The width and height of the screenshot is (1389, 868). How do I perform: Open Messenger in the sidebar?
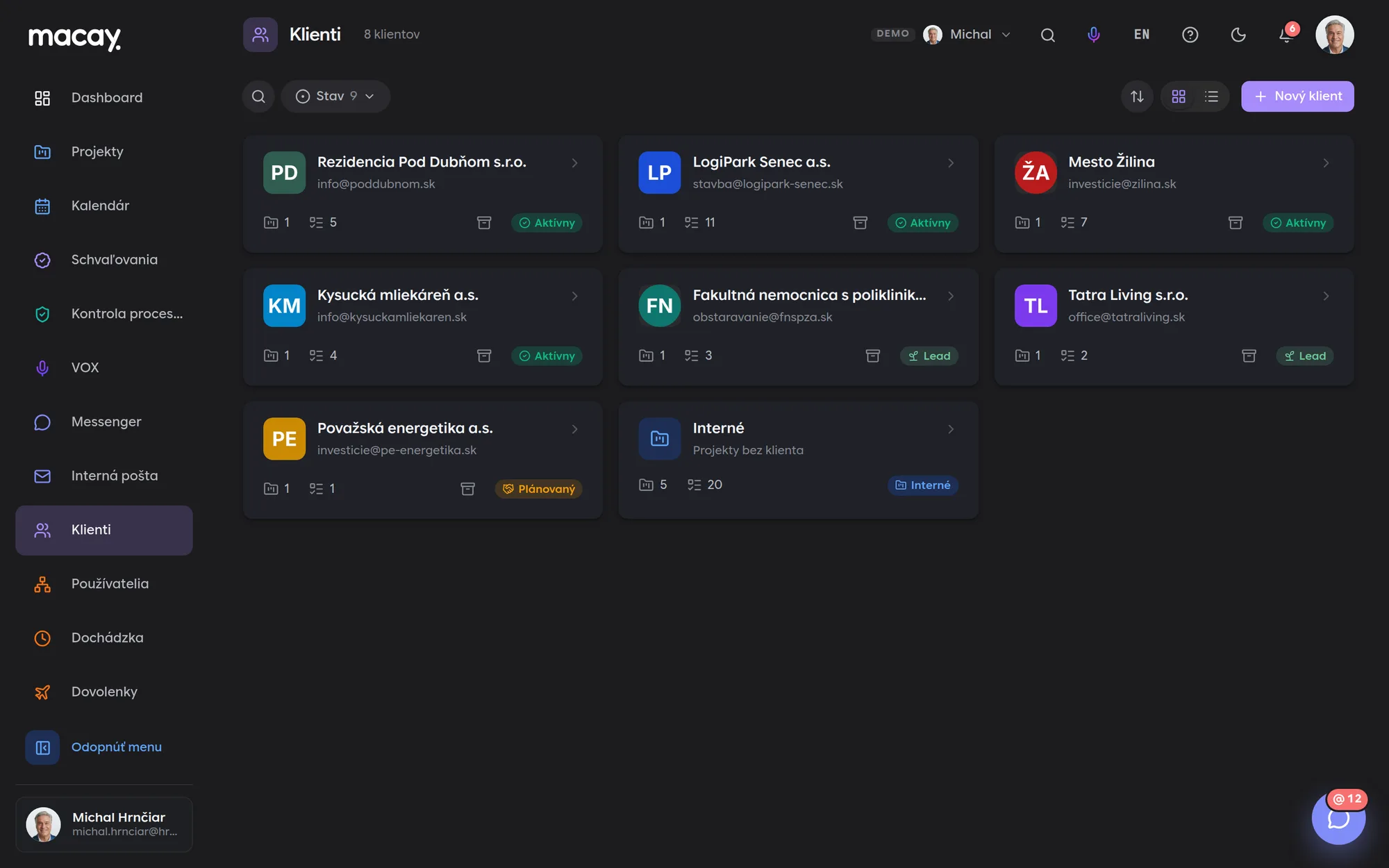click(104, 422)
